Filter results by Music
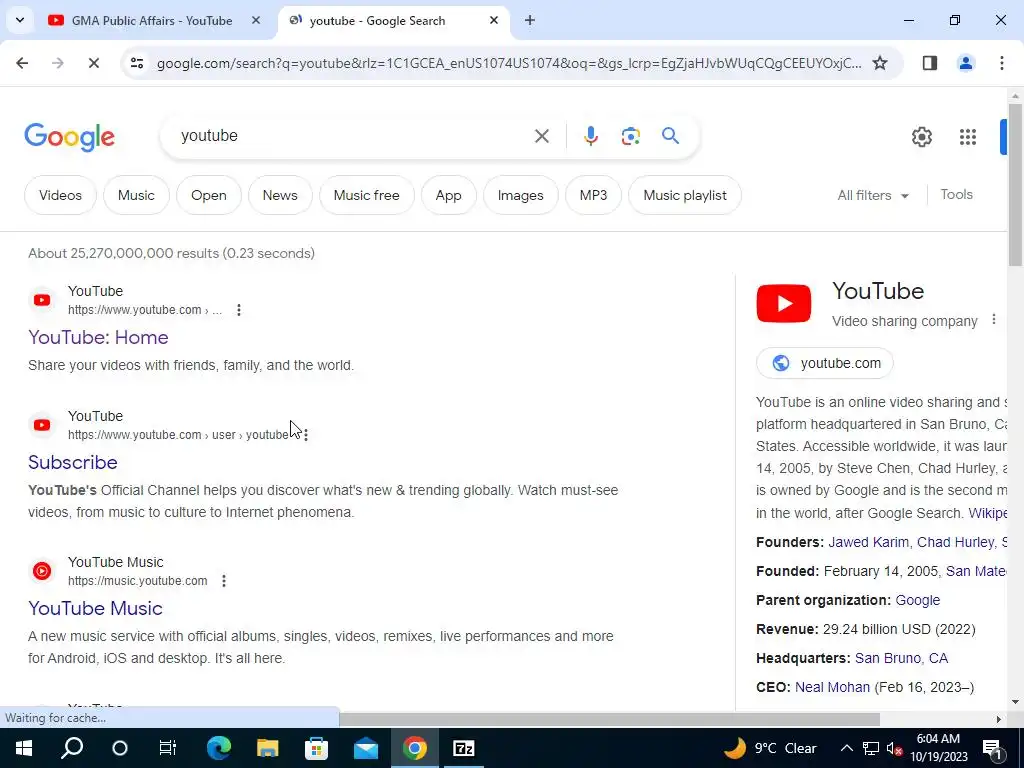This screenshot has width=1024, height=768. [136, 195]
